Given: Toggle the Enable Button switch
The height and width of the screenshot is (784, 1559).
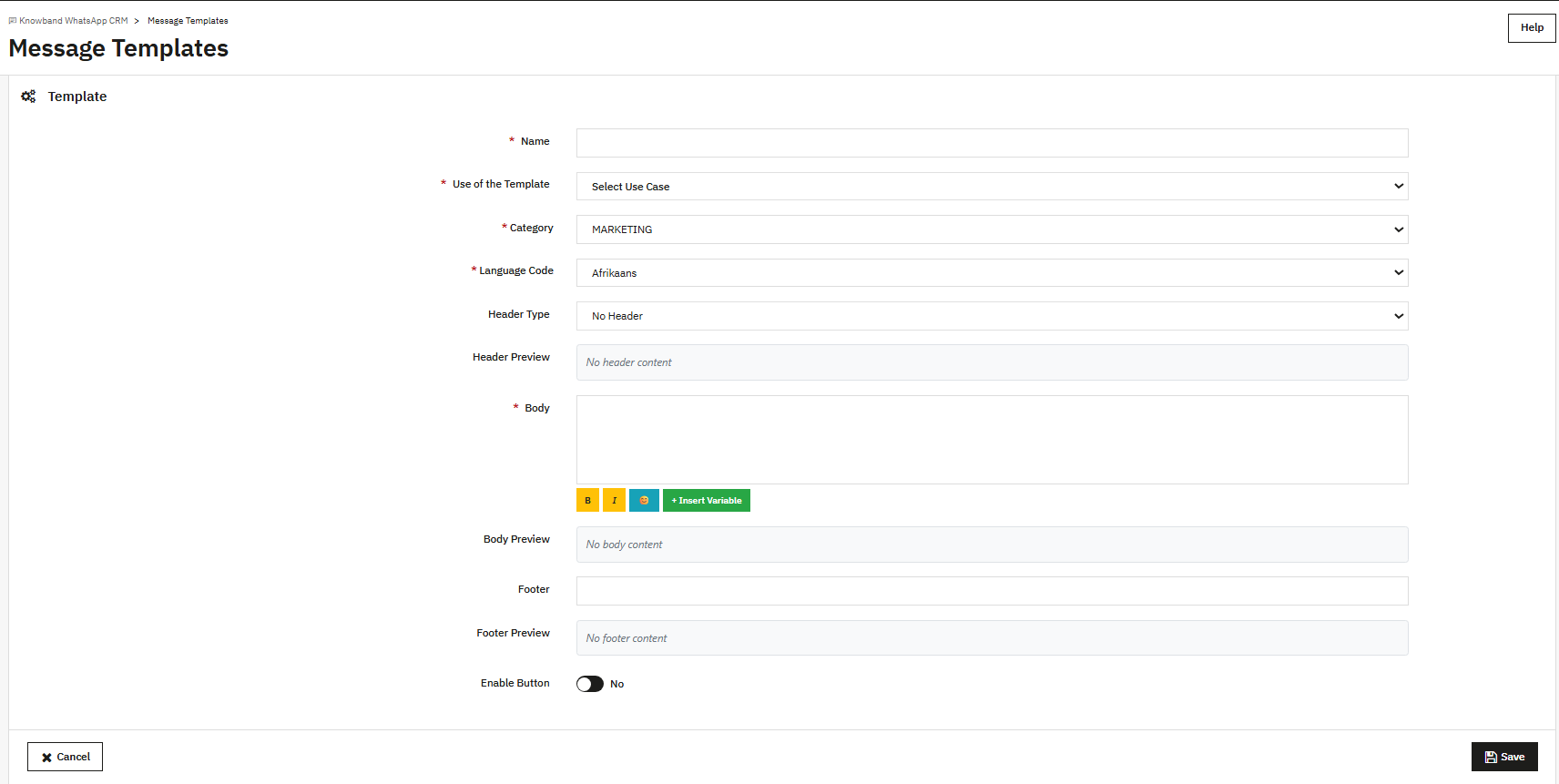Looking at the screenshot, I should pyautogui.click(x=590, y=684).
